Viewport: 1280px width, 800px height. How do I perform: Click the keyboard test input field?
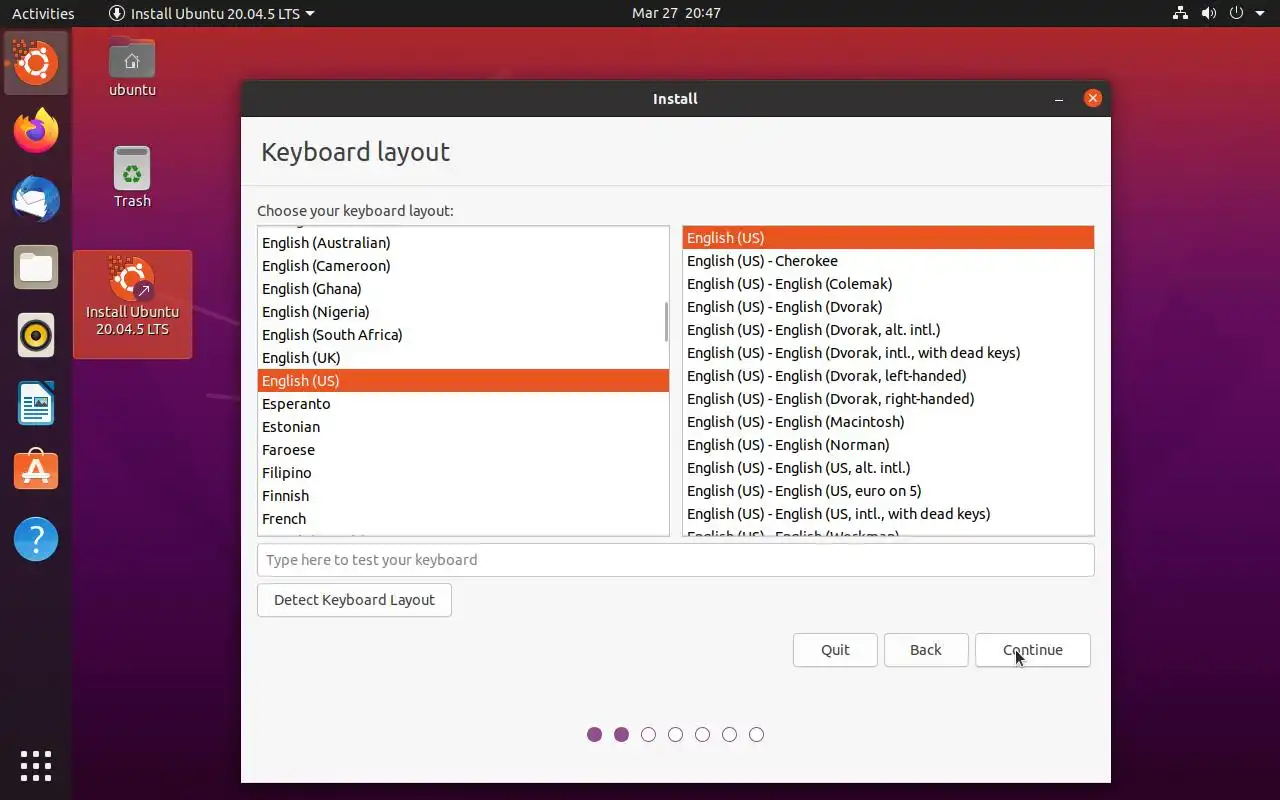[675, 560]
